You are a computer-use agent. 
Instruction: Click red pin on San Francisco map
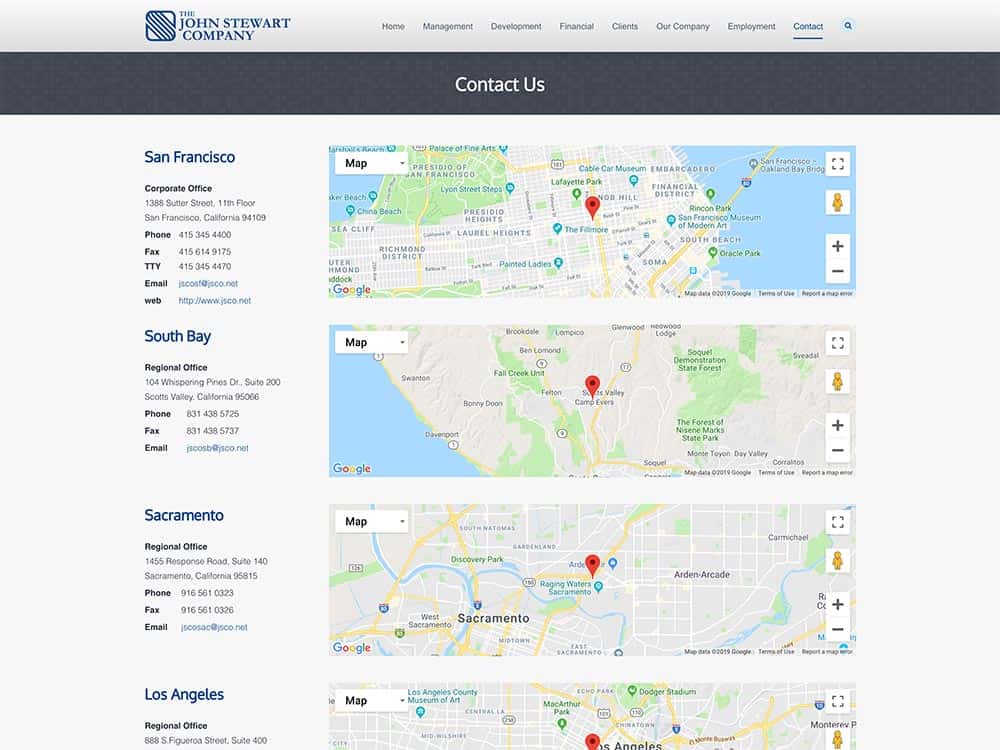592,207
